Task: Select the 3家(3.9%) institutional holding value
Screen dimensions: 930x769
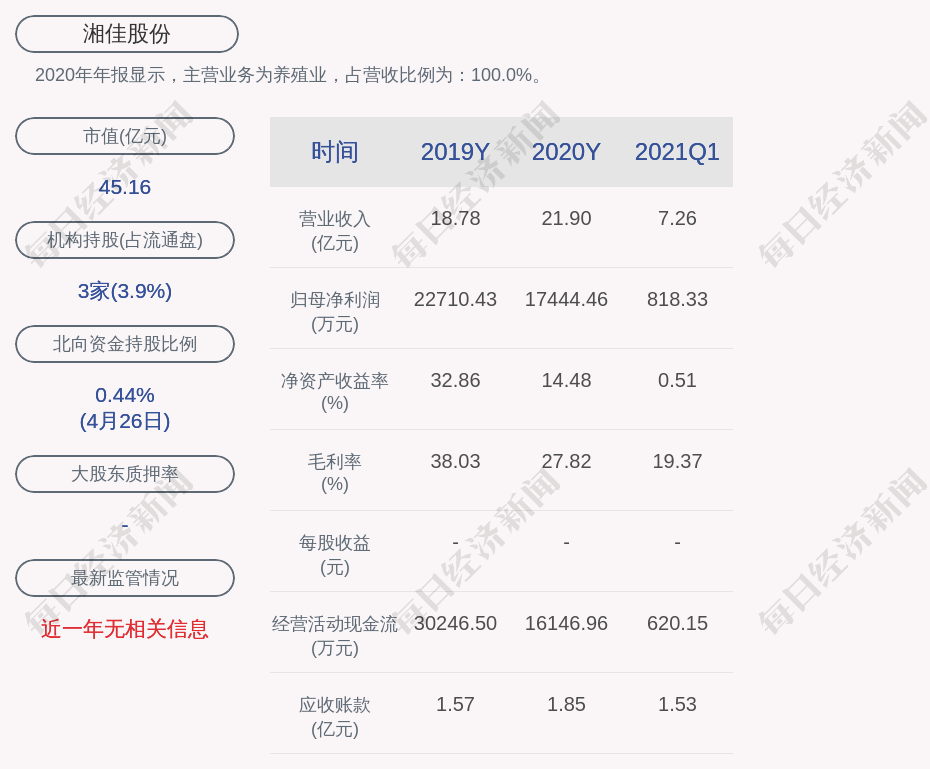Action: point(125,291)
